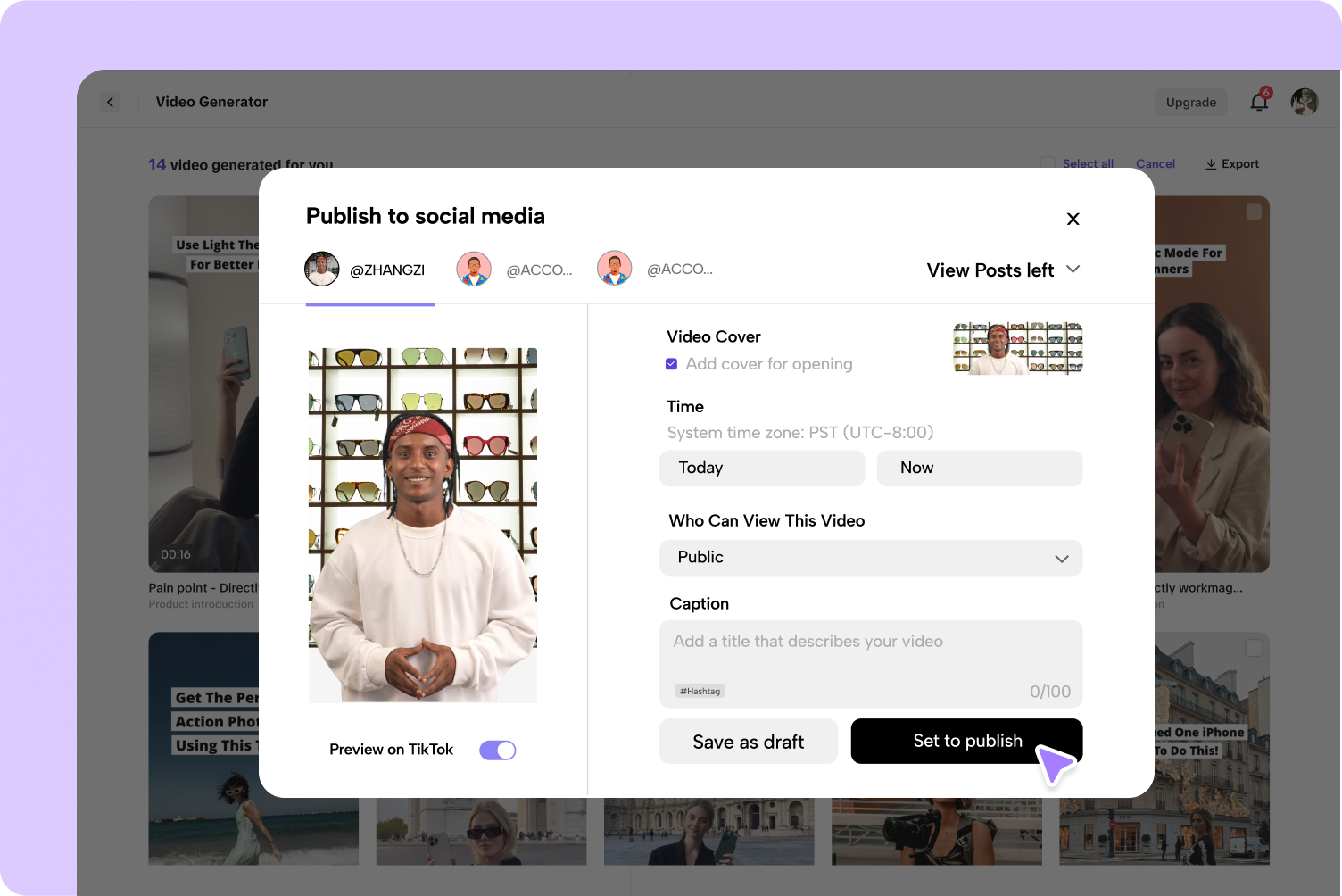This screenshot has height=896, width=1342.
Task: Expand the View Posts left dropdown
Action: (1004, 270)
